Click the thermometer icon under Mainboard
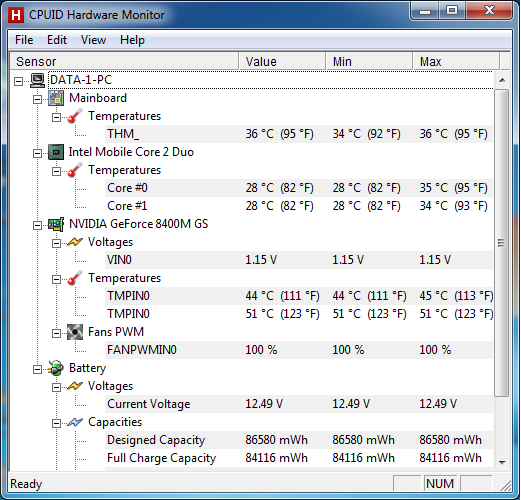Image resolution: width=521 pixels, height=500 pixels. [x=75, y=116]
